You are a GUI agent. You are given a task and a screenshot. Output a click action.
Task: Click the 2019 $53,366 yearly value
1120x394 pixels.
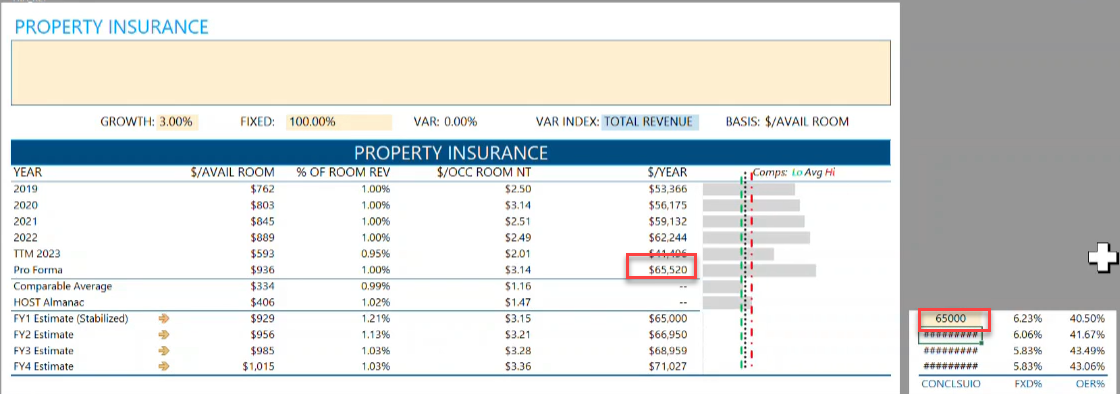click(667, 189)
